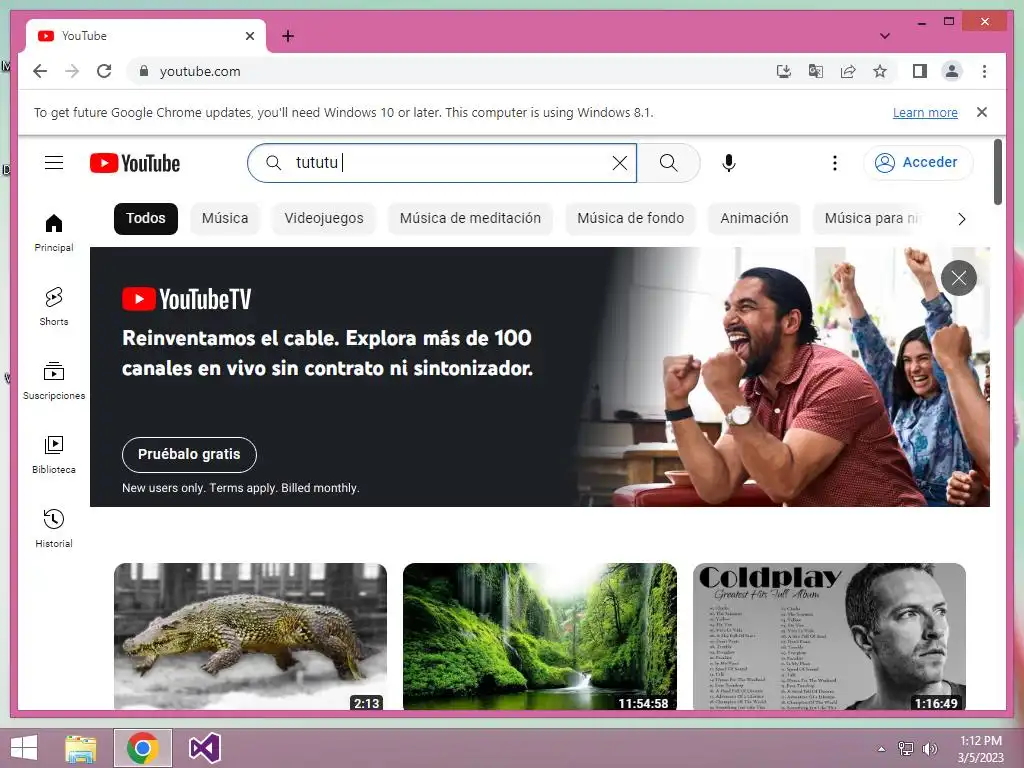Start voice search with the microphone

[729, 163]
